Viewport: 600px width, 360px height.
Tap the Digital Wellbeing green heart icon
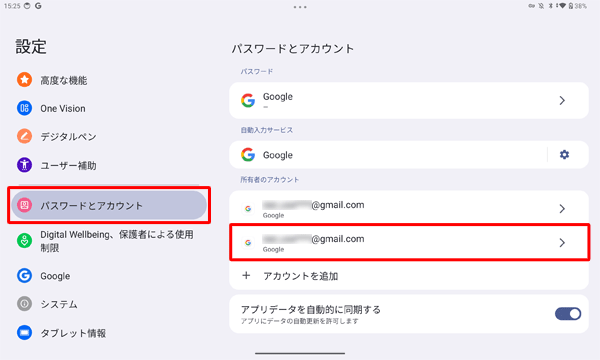(24, 241)
